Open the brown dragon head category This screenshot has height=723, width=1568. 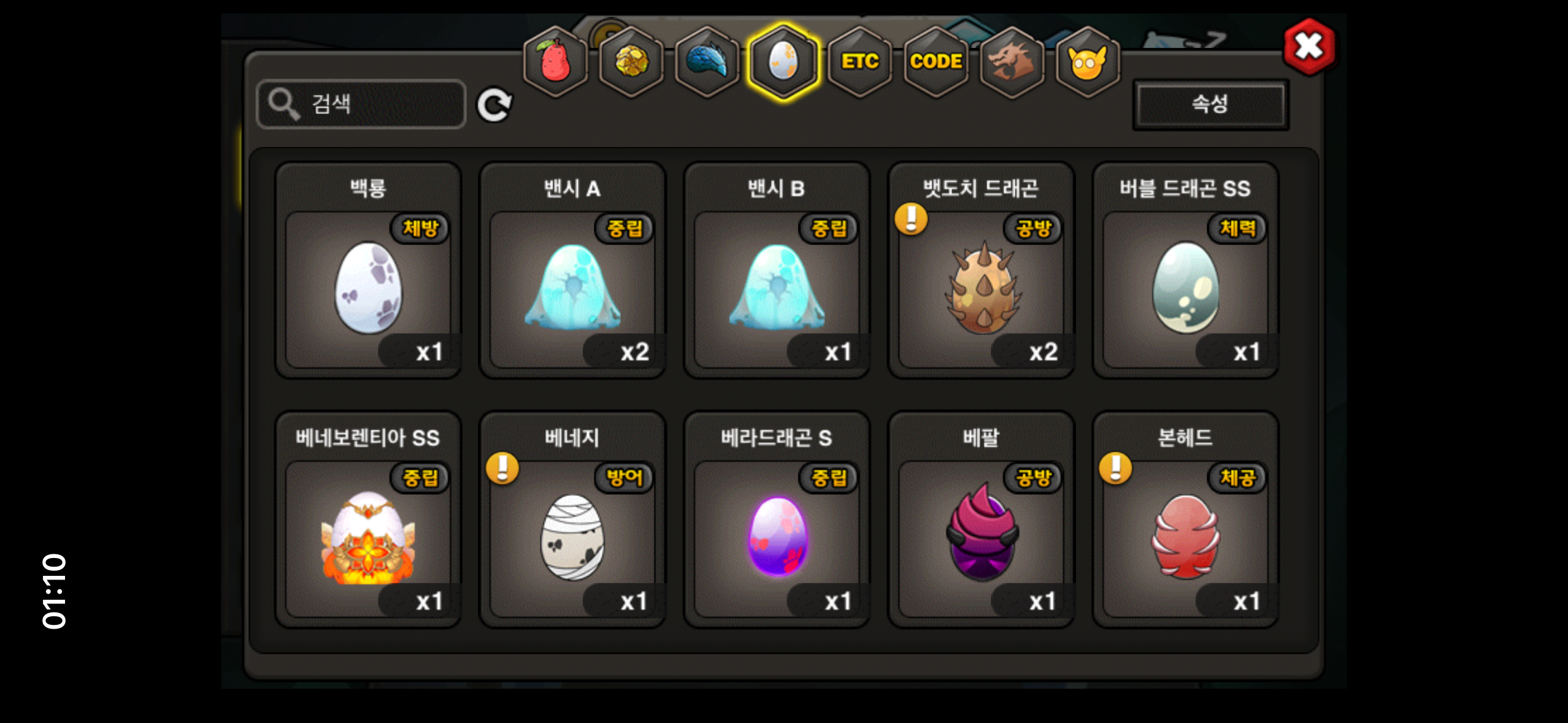[1012, 62]
